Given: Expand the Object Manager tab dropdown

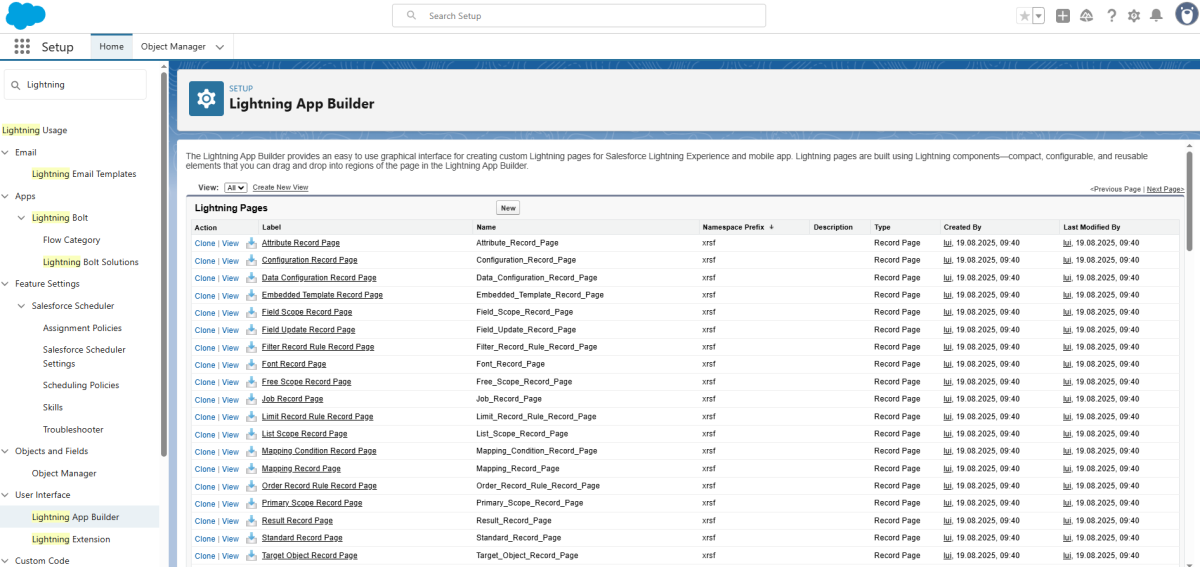Looking at the screenshot, I should tap(220, 47).
